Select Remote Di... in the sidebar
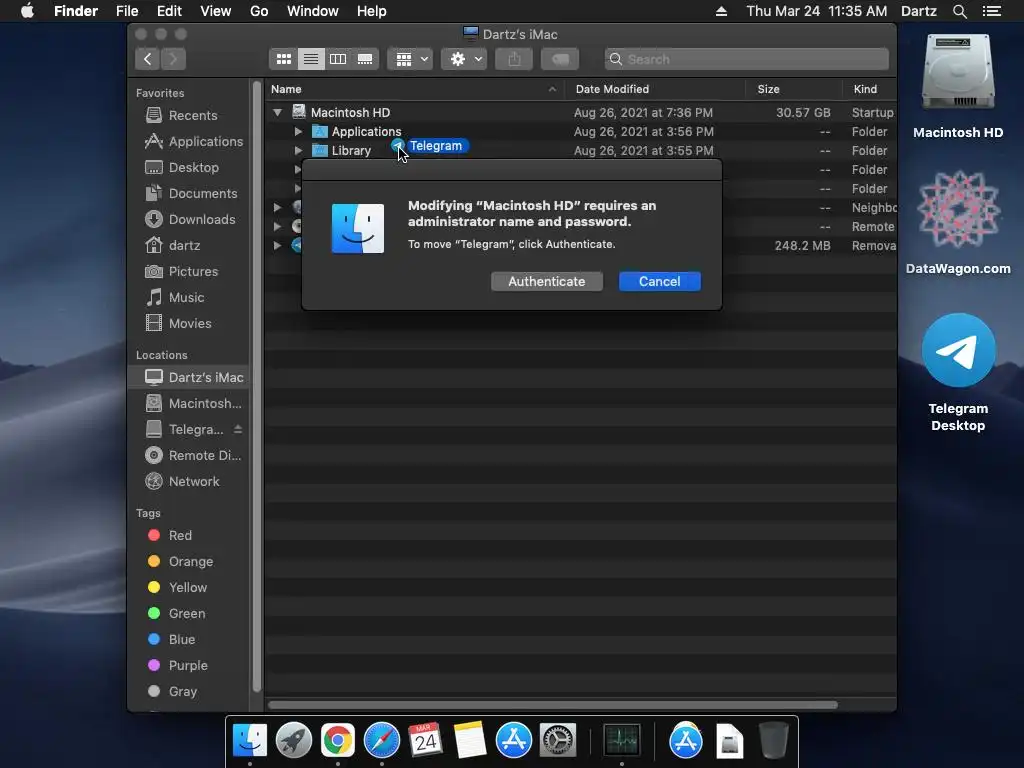This screenshot has height=768, width=1024. [x=193, y=455]
